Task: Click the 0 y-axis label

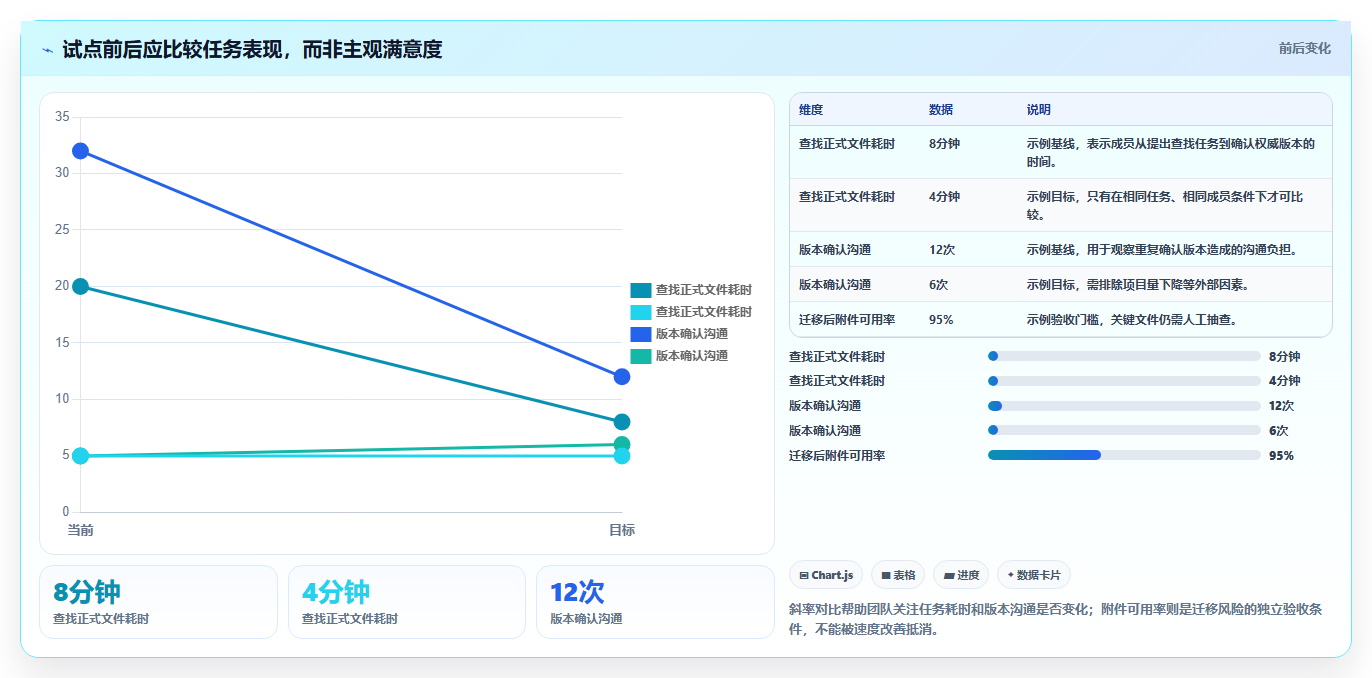Action: click(x=66, y=512)
